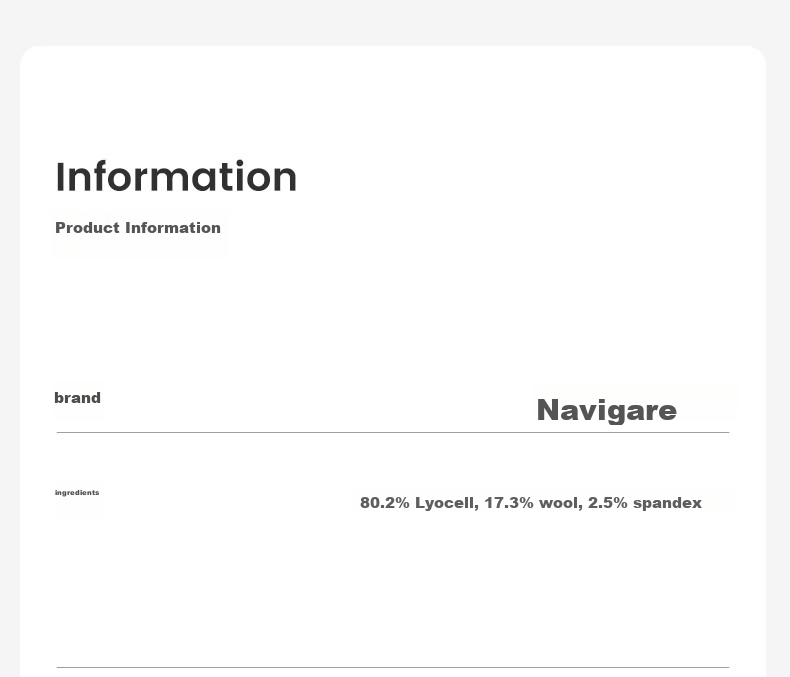Click the word Lyocell in ingredients
Screen dimensions: 790x677
(446, 503)
